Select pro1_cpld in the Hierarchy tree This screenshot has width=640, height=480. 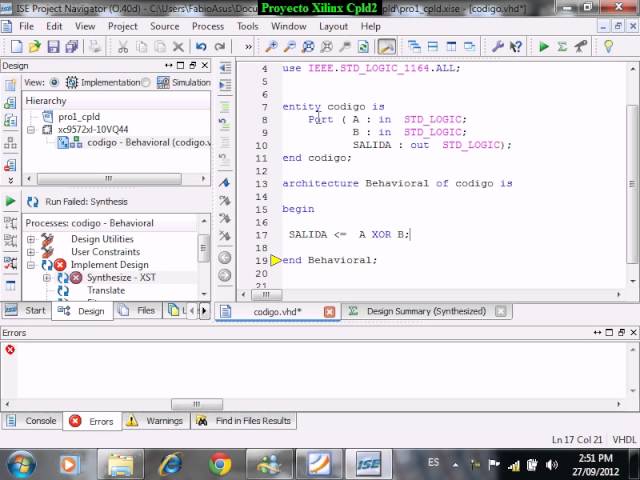click(x=79, y=117)
